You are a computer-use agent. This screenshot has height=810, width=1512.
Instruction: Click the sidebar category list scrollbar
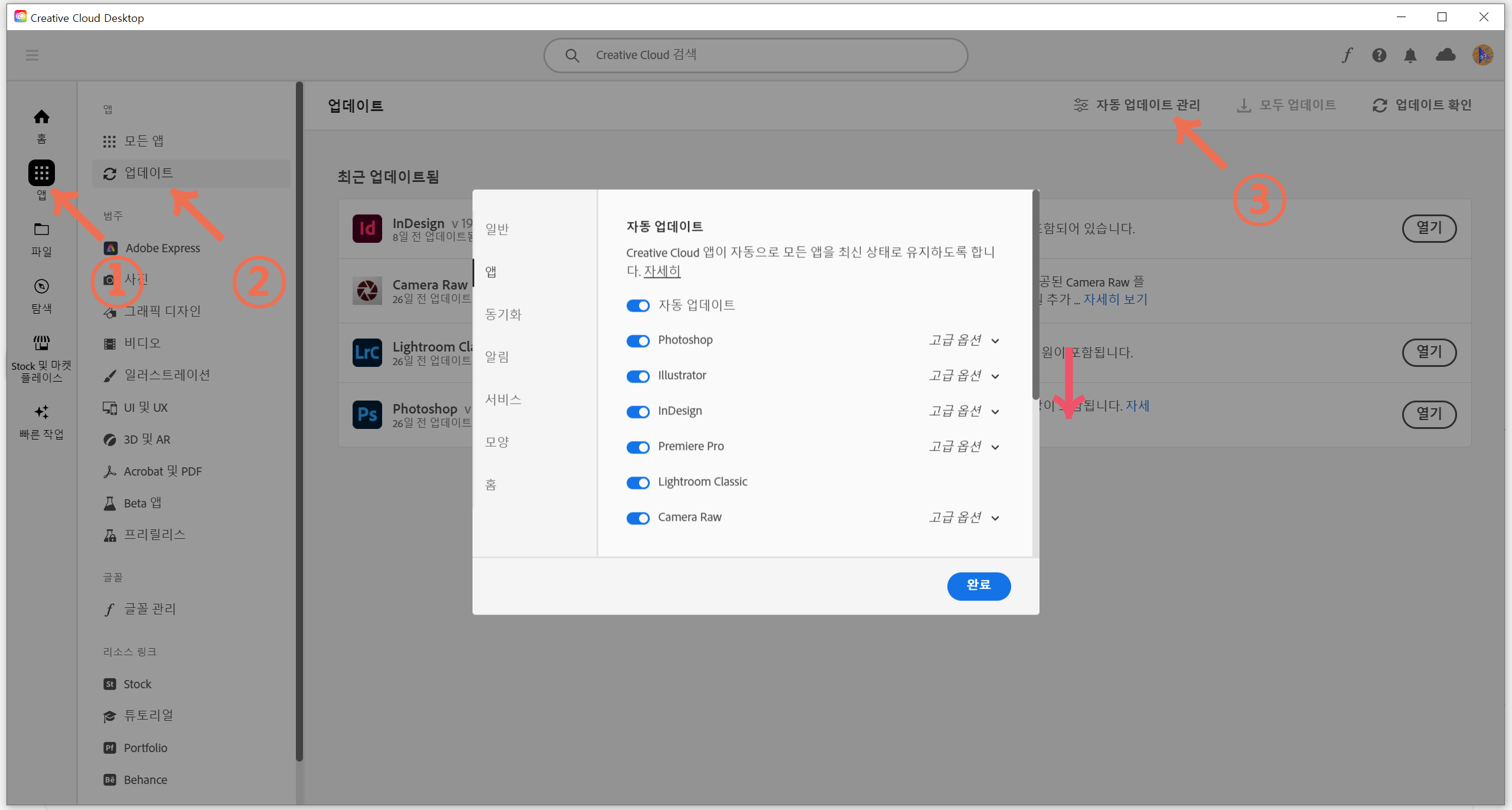point(299,422)
